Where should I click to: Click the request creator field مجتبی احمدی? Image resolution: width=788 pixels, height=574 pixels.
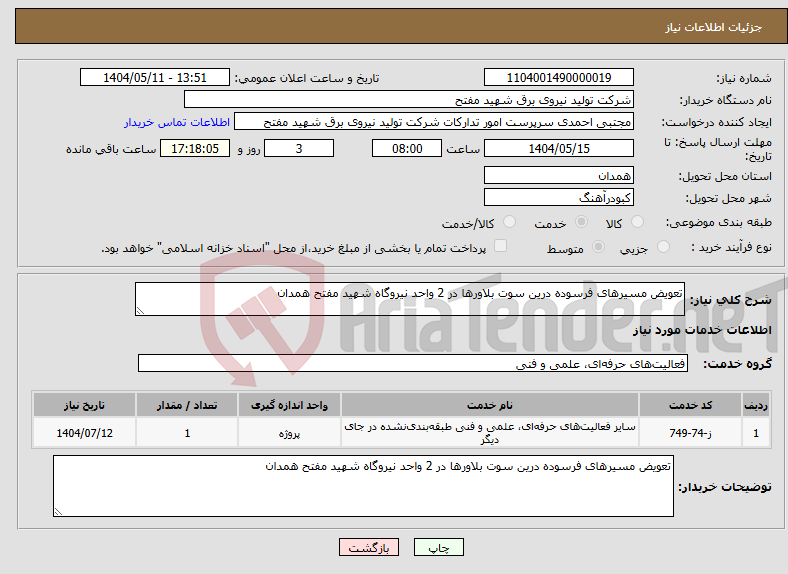point(434,122)
